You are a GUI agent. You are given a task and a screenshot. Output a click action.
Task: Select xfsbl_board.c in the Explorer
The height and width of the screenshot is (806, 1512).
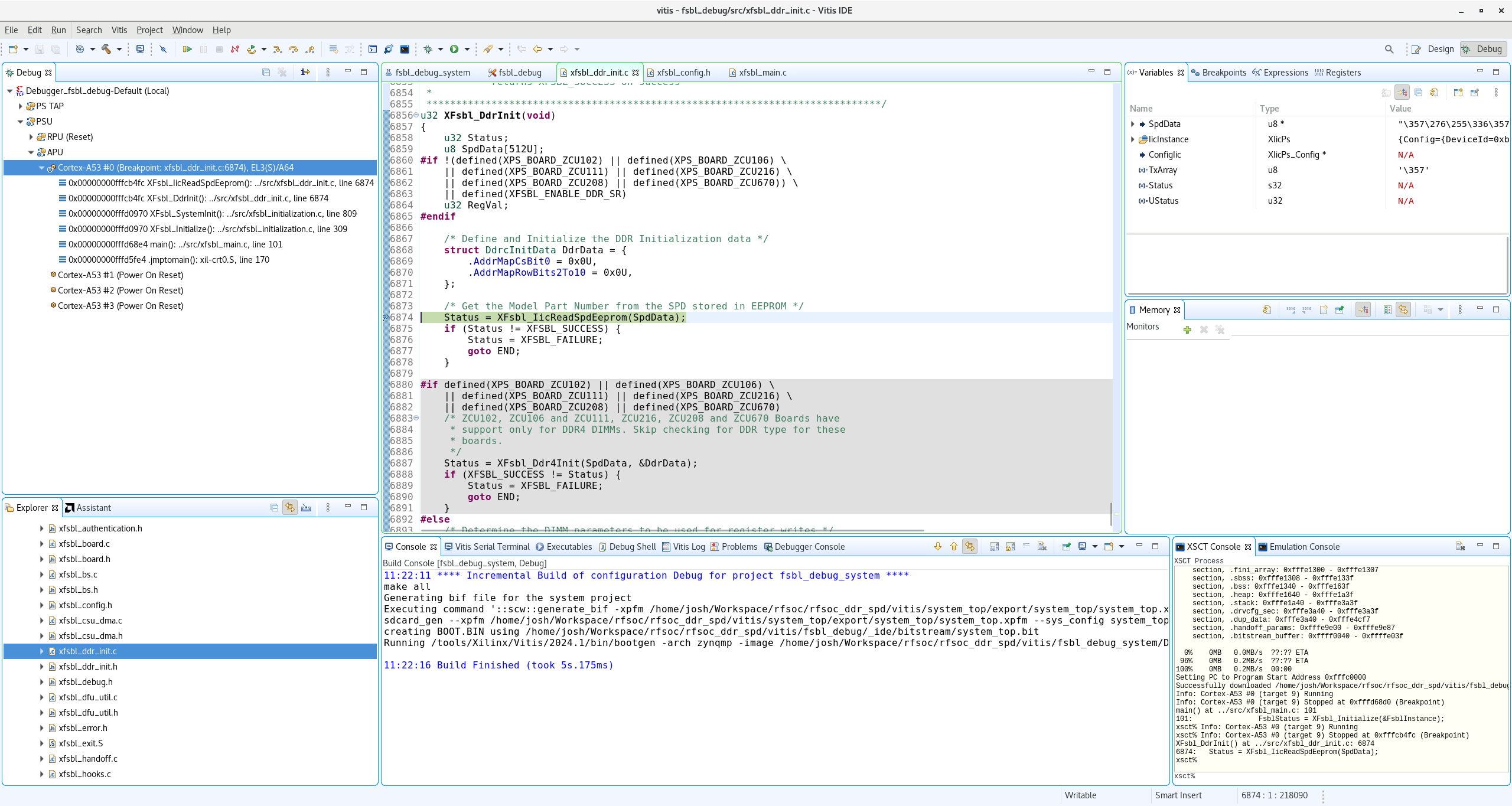[84, 544]
